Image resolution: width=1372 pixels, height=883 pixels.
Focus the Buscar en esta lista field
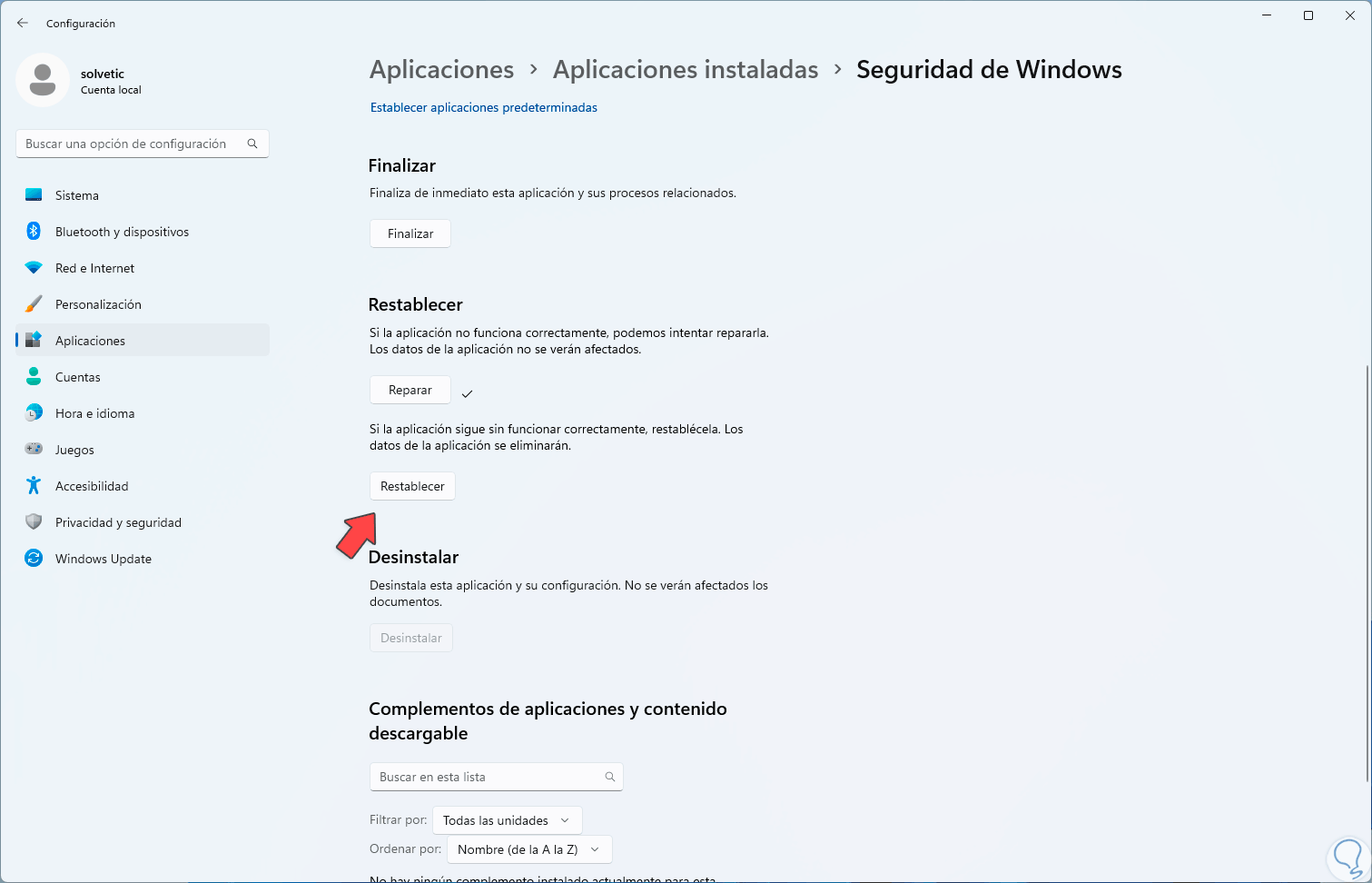pyautogui.click(x=497, y=777)
